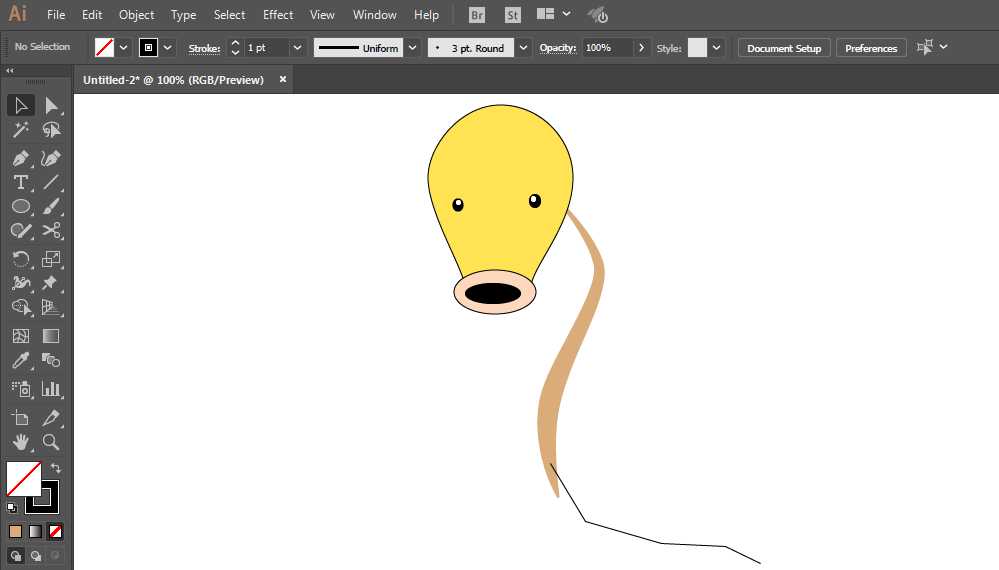Open the stroke weight dropdown
This screenshot has height=570, width=999.
[297, 48]
